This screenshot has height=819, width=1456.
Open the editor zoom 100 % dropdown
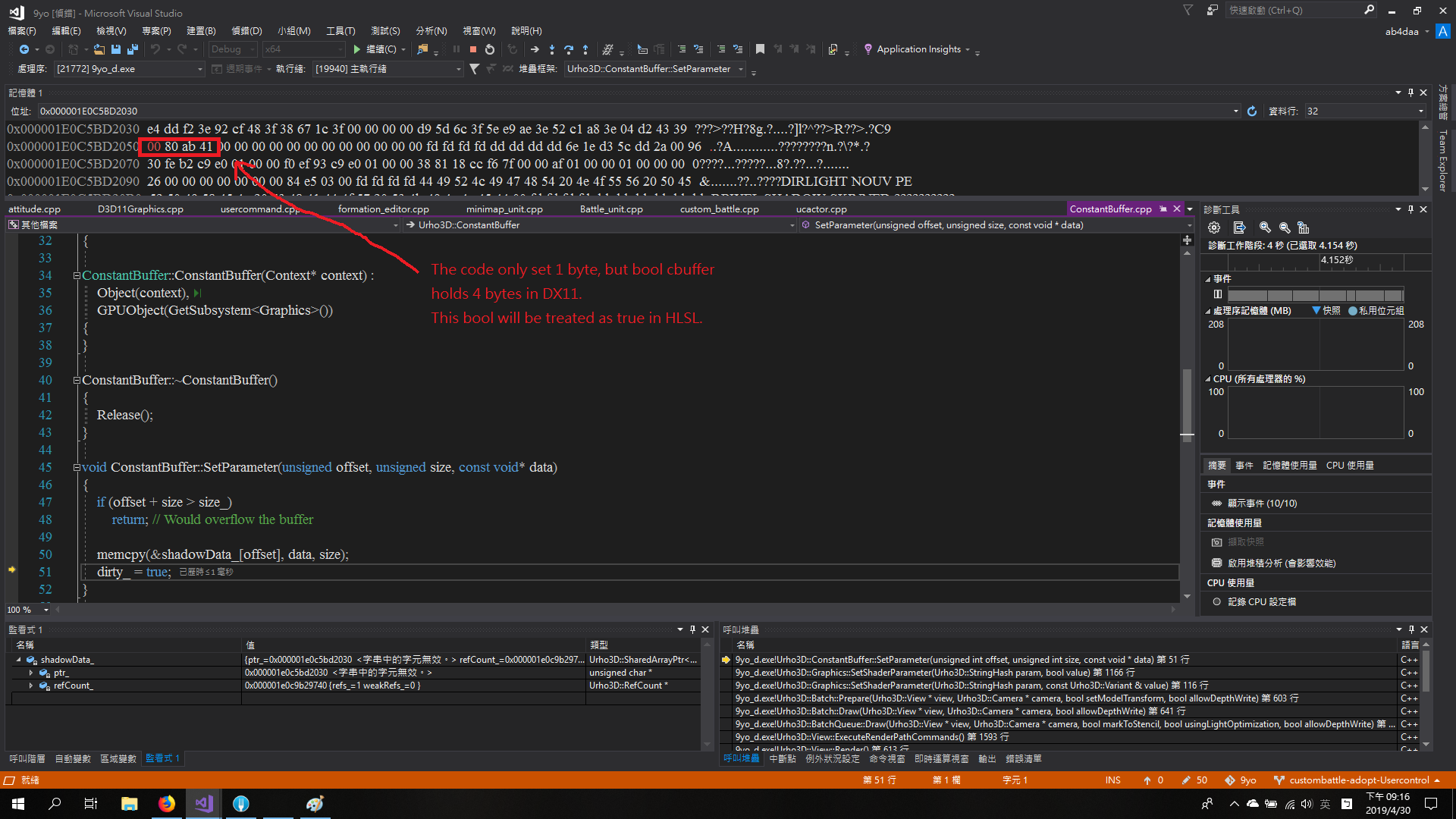click(46, 610)
